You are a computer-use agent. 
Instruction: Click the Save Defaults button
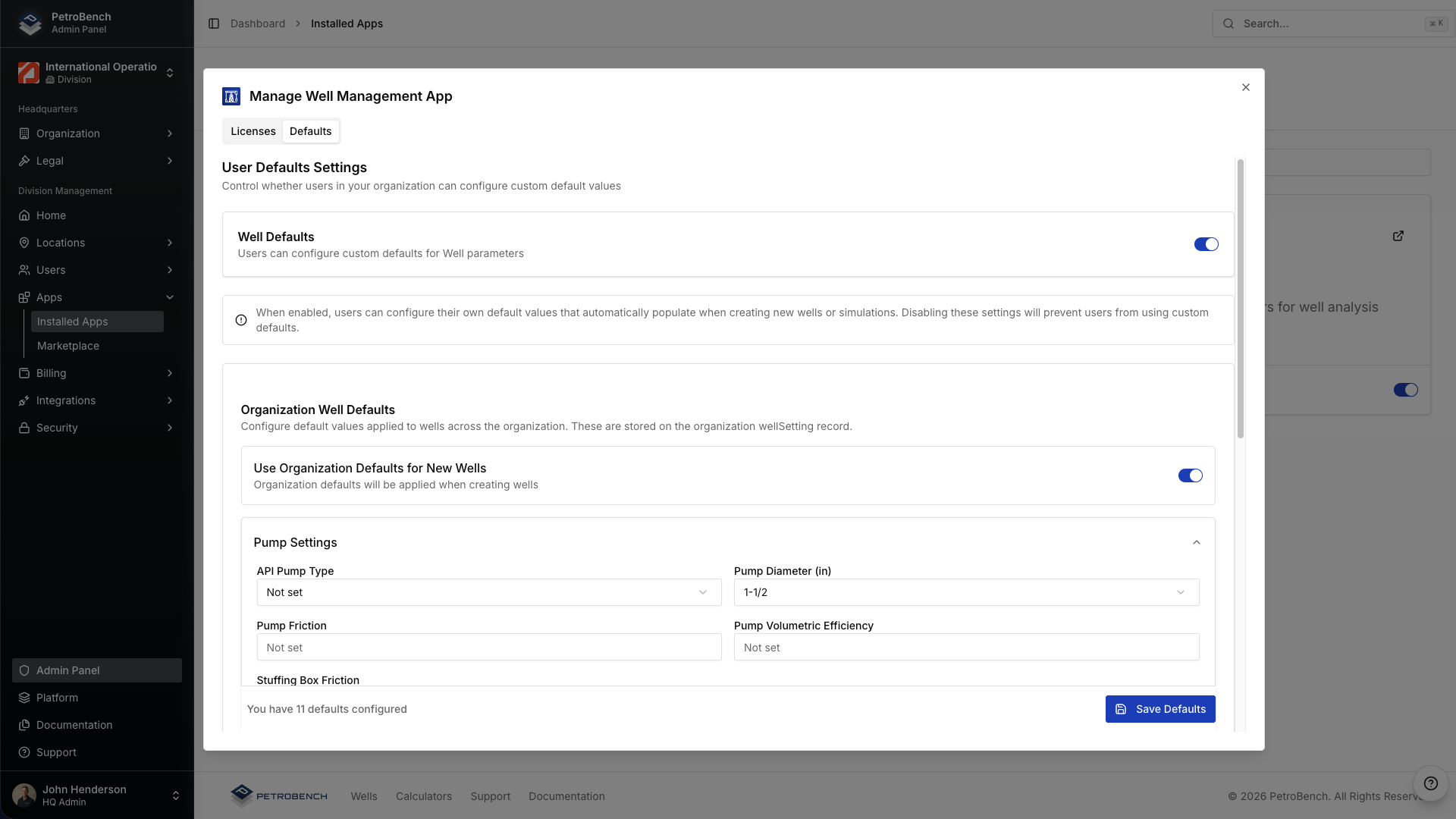pos(1161,709)
